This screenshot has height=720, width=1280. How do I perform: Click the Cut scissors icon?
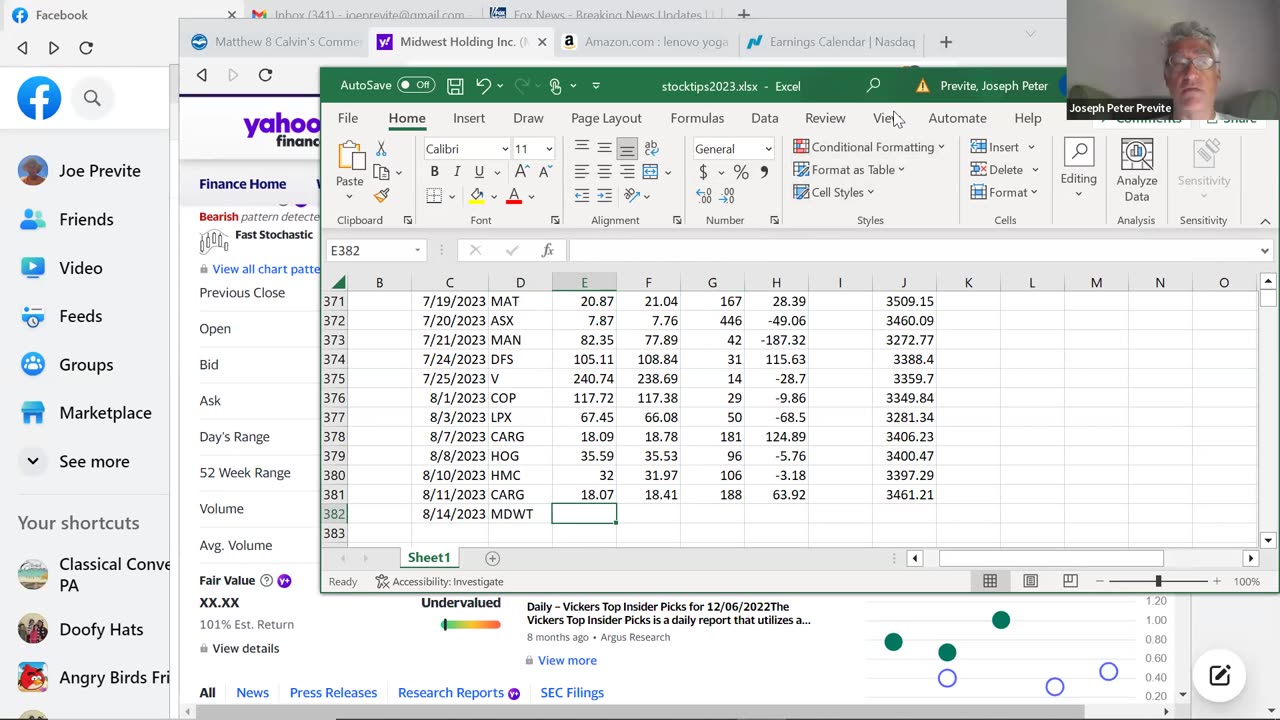click(381, 149)
